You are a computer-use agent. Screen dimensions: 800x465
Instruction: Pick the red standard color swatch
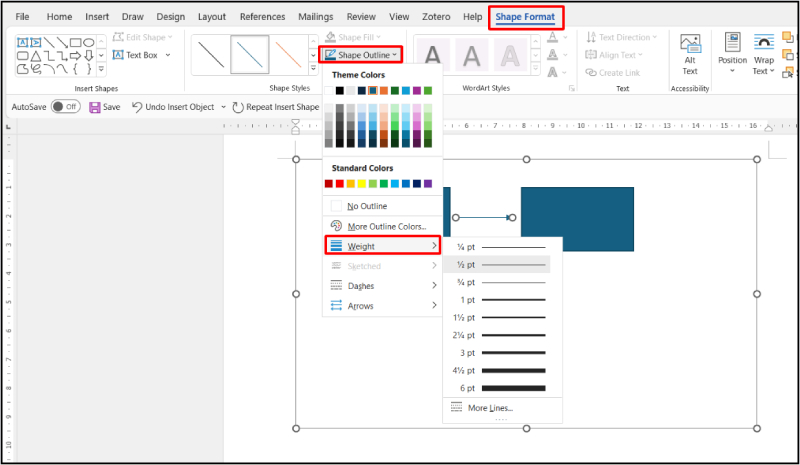[x=342, y=184]
